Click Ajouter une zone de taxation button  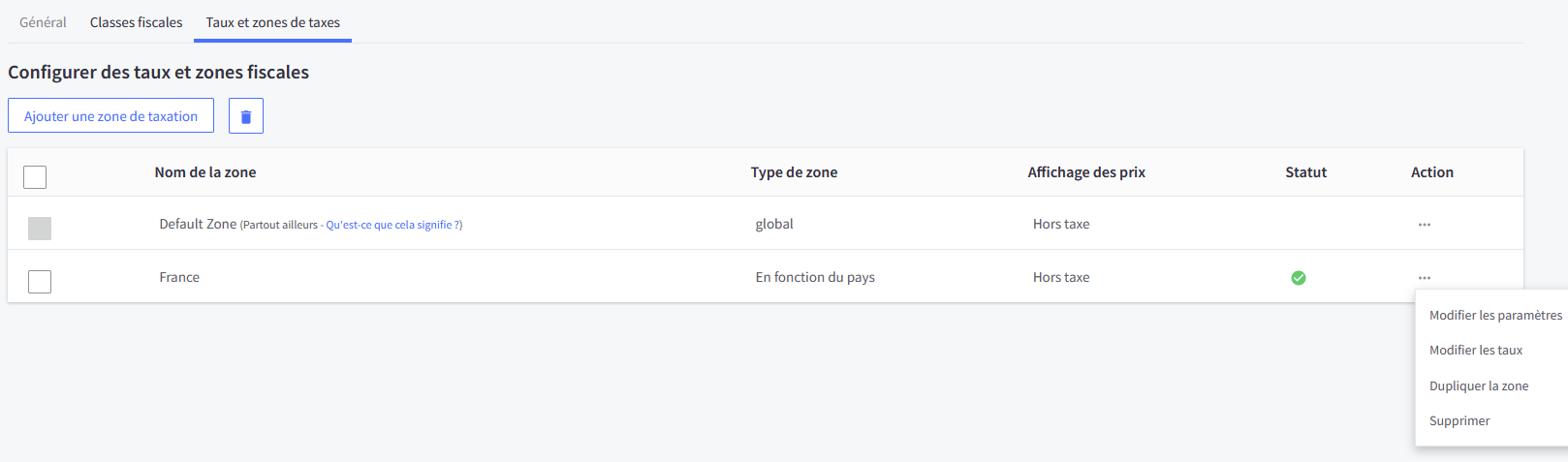pos(110,116)
